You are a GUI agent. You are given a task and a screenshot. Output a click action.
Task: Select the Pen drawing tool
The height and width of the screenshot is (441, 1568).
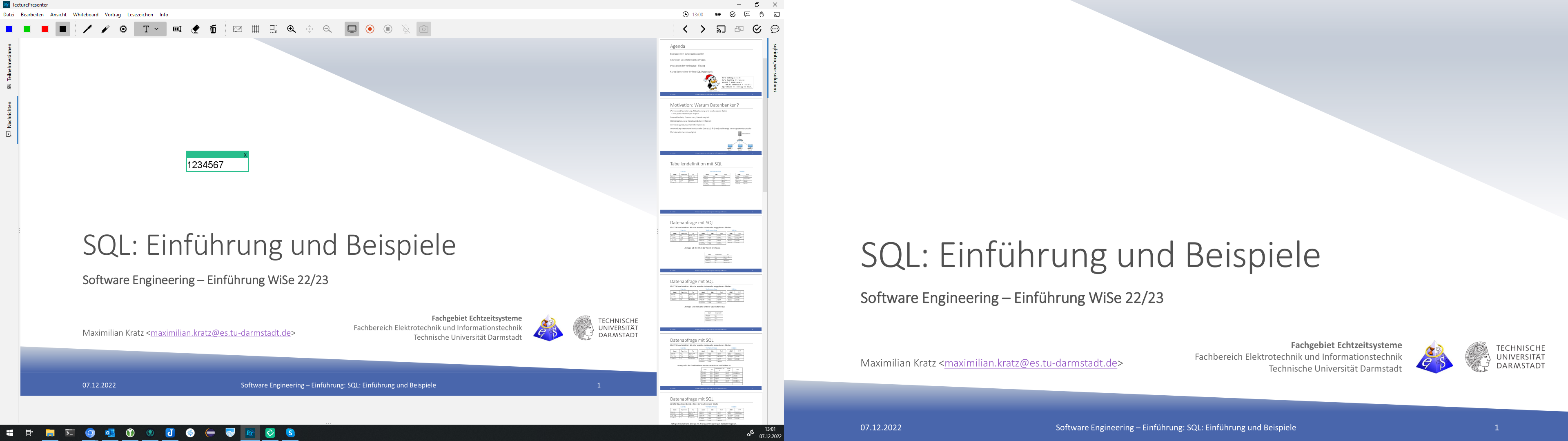tap(87, 29)
